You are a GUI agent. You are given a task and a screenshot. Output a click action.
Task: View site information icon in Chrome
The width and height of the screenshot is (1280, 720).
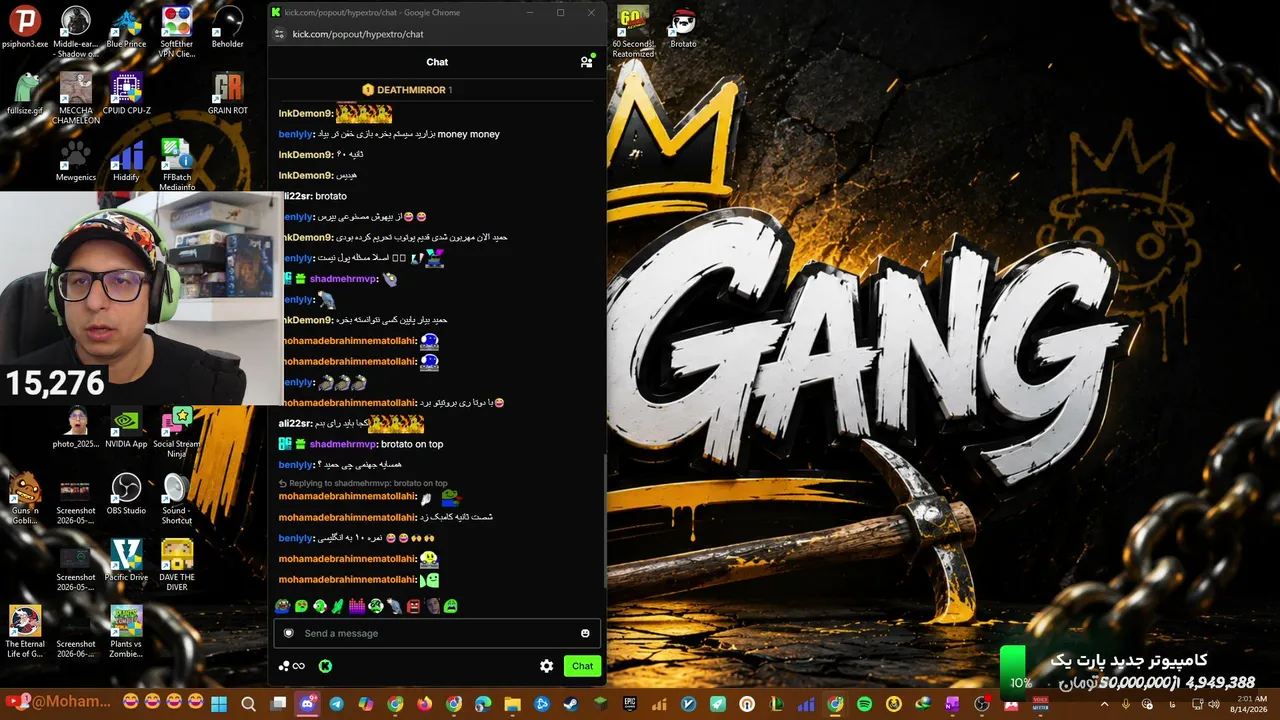point(279,34)
